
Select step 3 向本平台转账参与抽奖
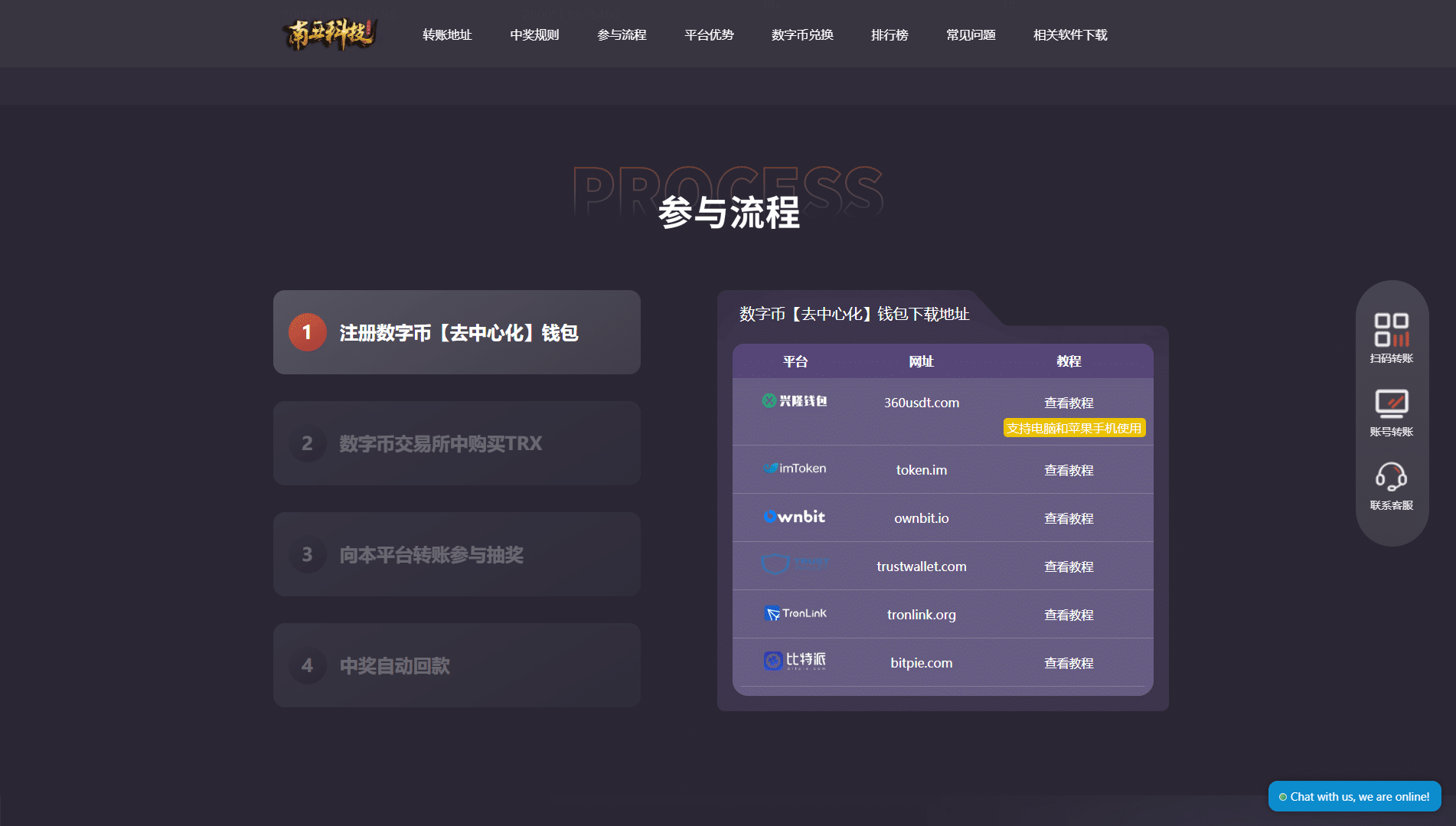(457, 554)
